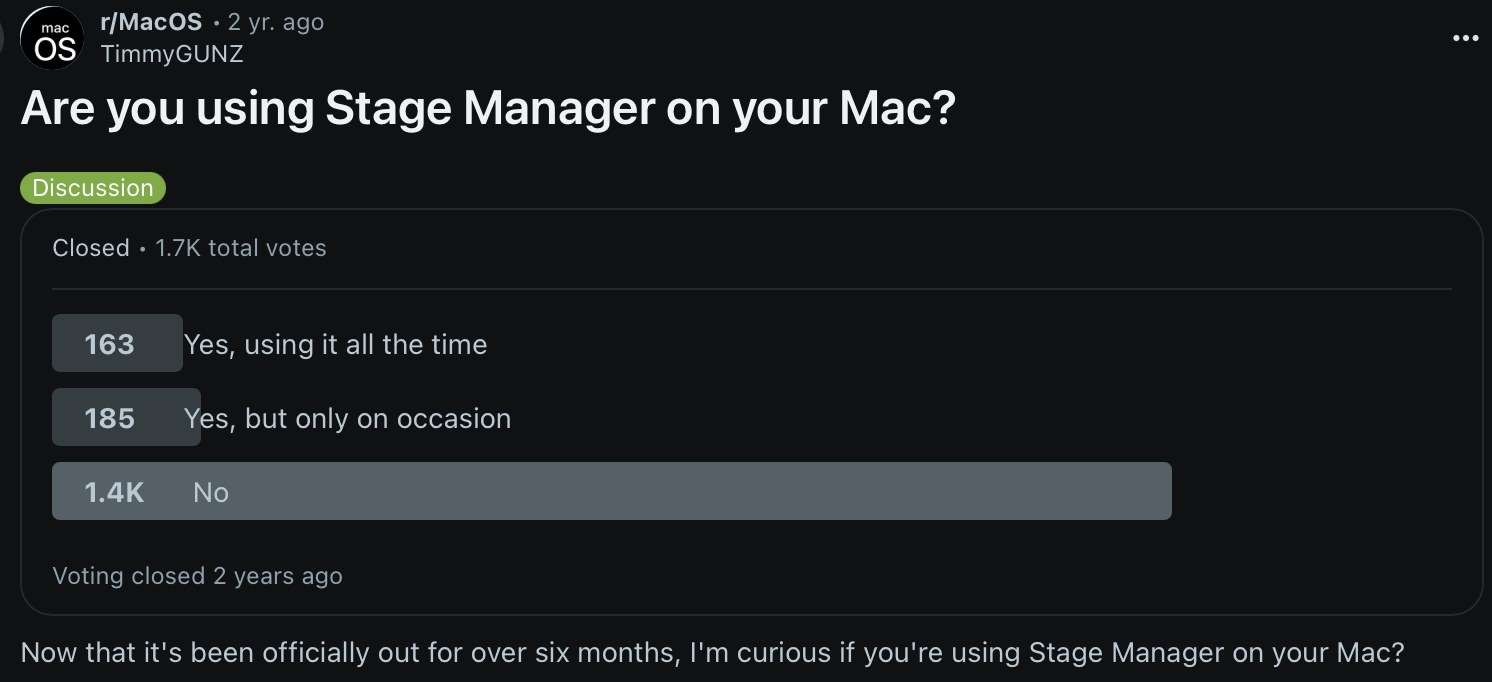The width and height of the screenshot is (1492, 682).
Task: Select the 'No' poll option label
Action: [x=211, y=492]
